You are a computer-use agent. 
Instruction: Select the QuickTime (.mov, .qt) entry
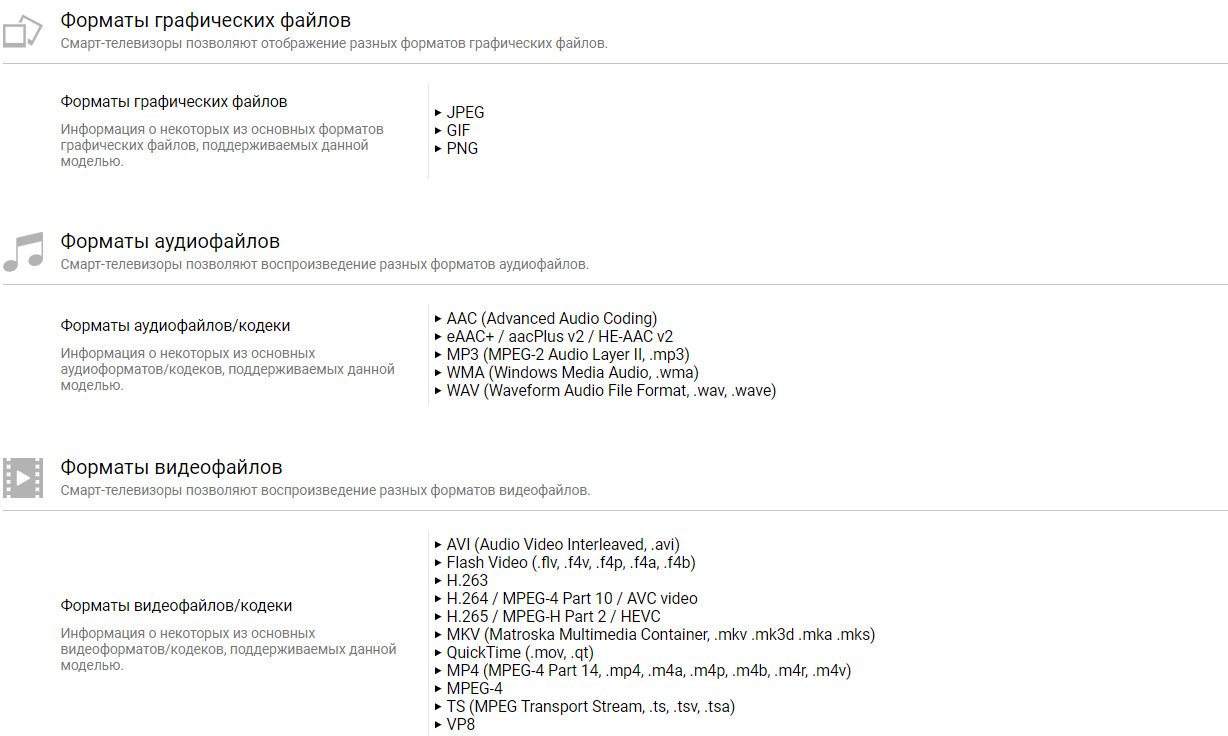(520, 653)
